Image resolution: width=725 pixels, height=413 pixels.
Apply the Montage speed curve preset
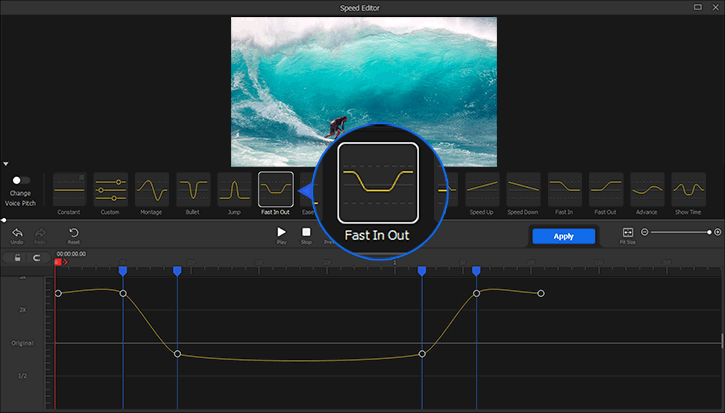tap(152, 189)
